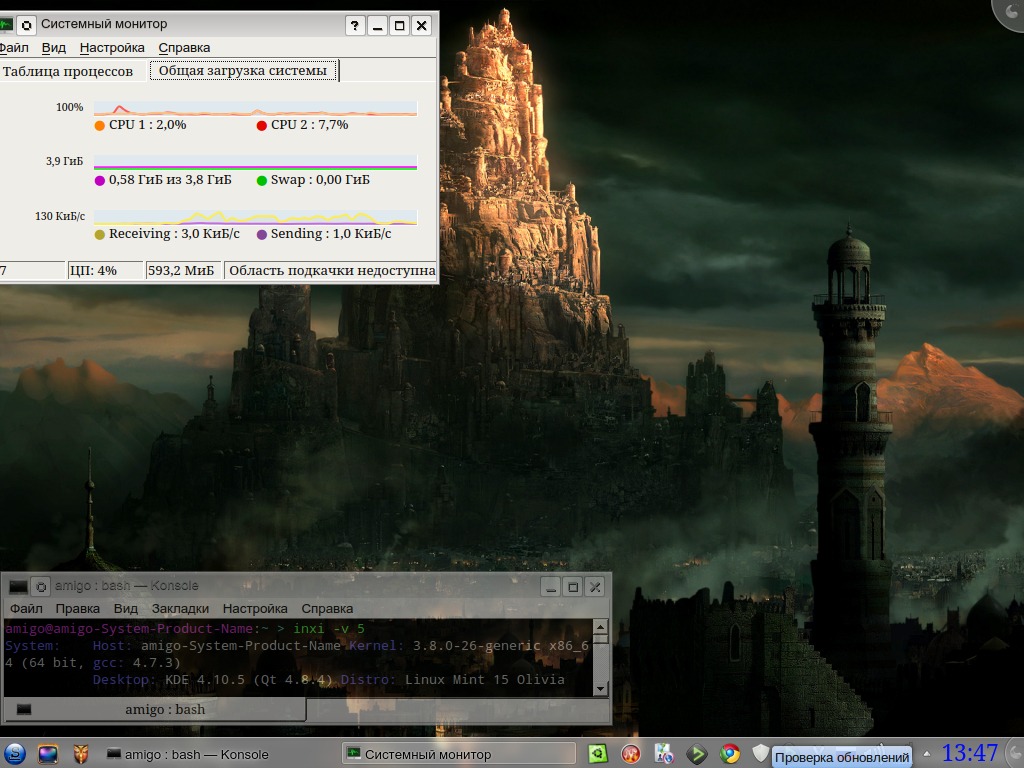
Task: Click the green arrow tray icon
Action: point(697,754)
